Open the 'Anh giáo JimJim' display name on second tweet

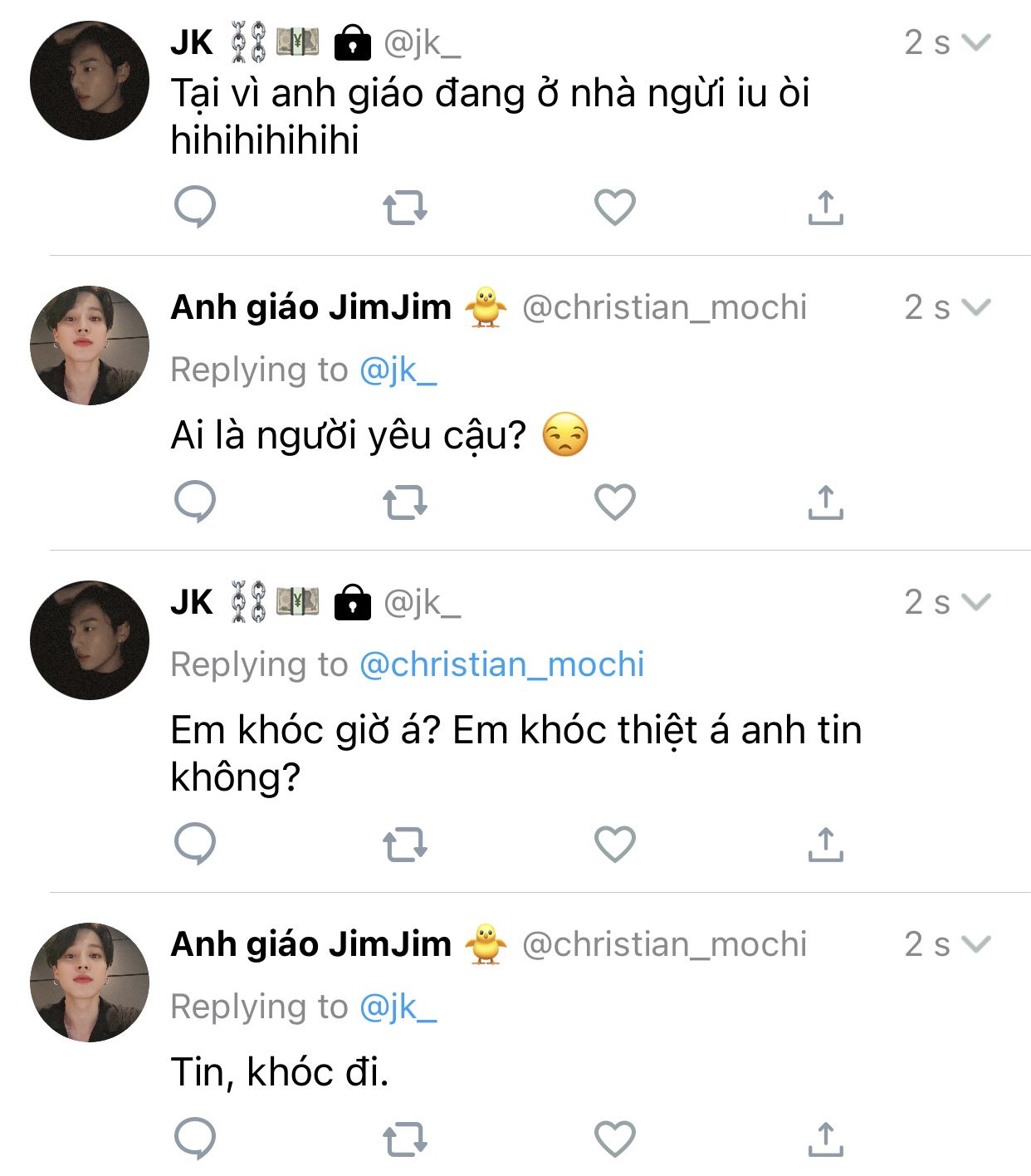point(310,307)
